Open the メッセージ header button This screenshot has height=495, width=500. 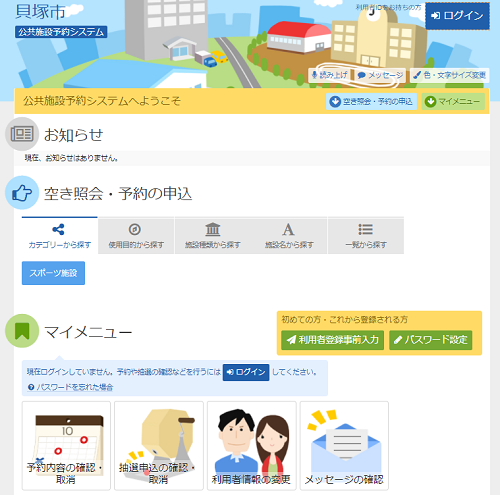tap(381, 75)
